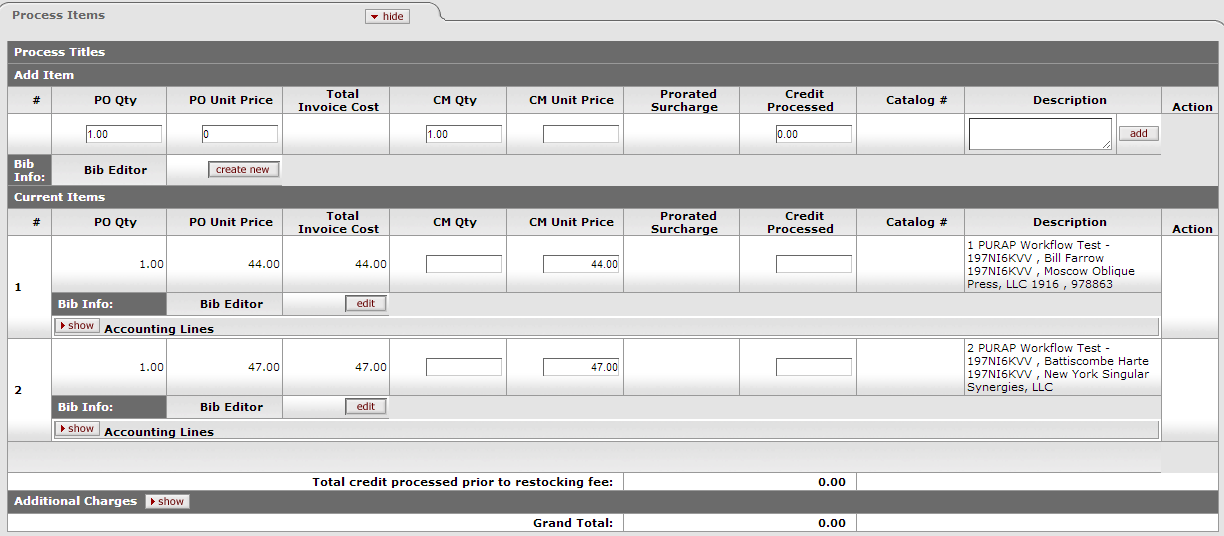Click PO Qty field in Add Item
Image resolution: width=1224 pixels, height=536 pixels.
click(x=124, y=134)
